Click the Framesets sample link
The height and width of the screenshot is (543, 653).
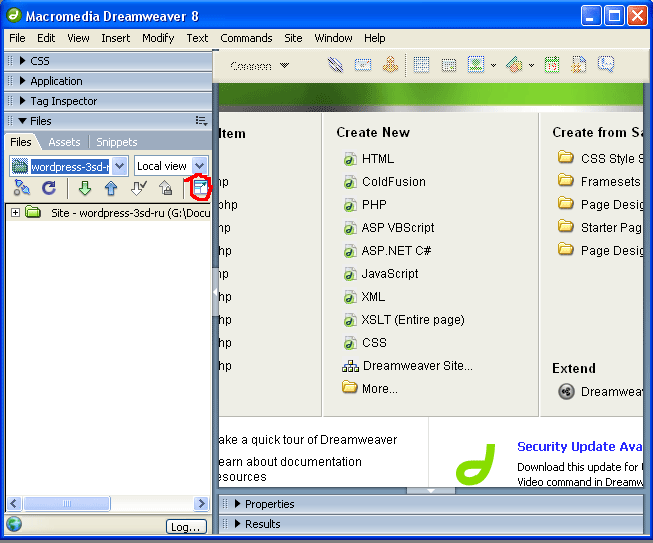[x=611, y=182]
